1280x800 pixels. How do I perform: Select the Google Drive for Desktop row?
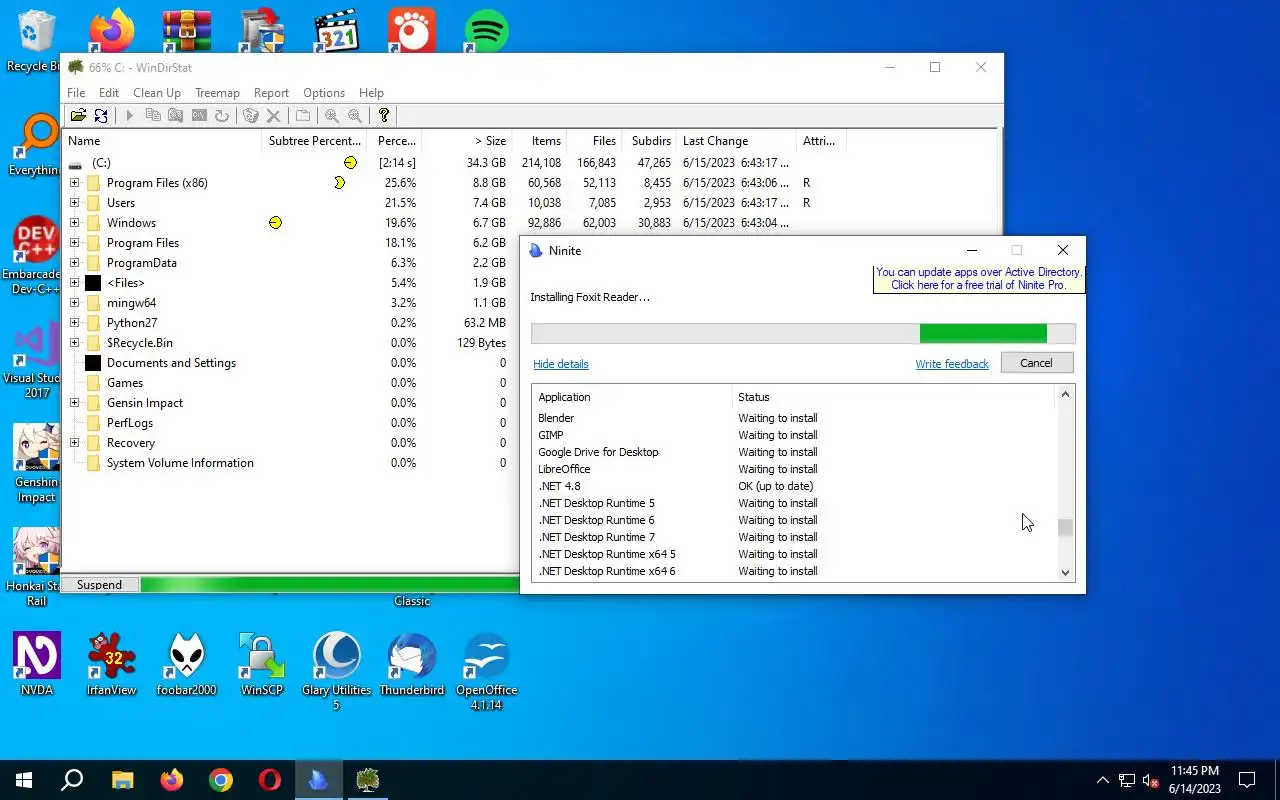(795, 452)
